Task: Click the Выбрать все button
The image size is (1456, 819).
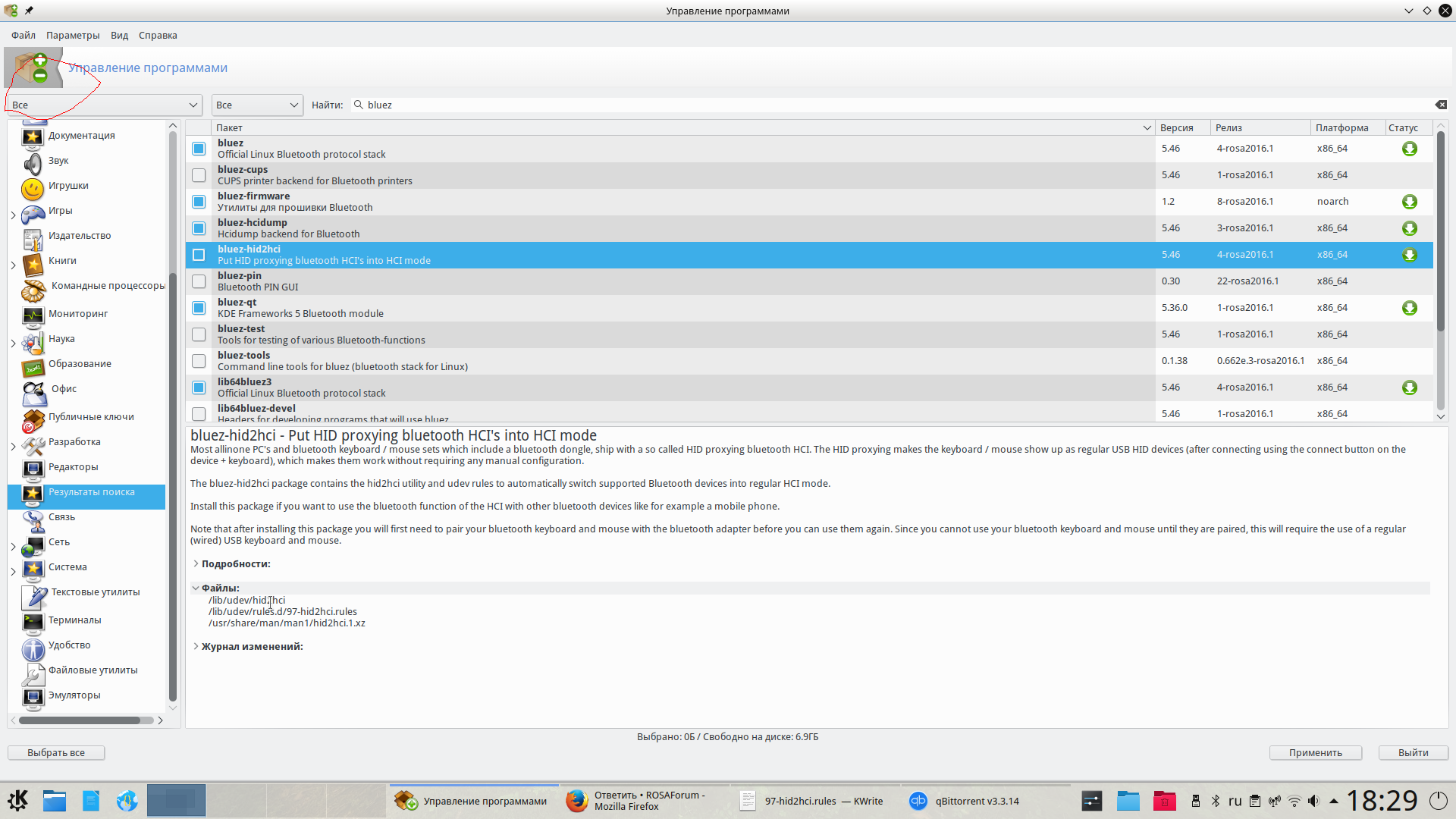Action: click(56, 752)
